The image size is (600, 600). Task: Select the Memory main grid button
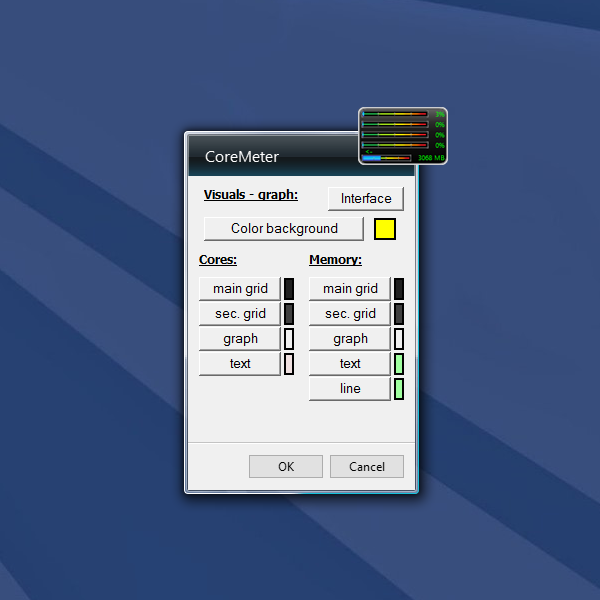(x=350, y=289)
